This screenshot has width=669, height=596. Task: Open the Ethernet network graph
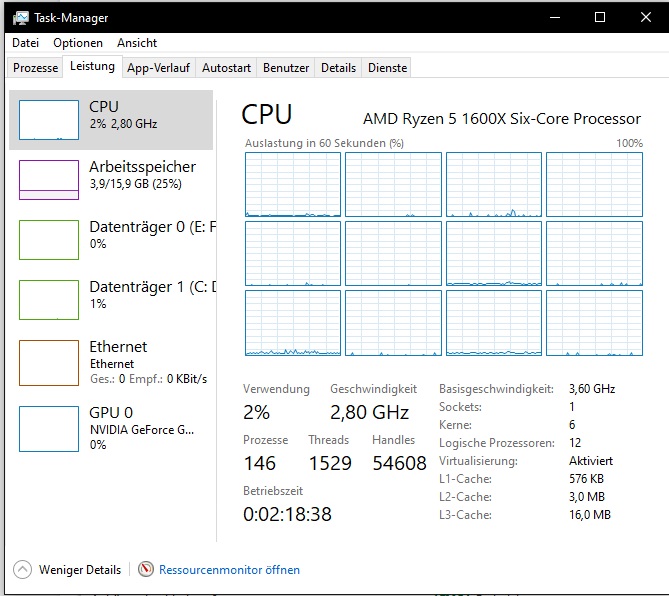(x=49, y=362)
